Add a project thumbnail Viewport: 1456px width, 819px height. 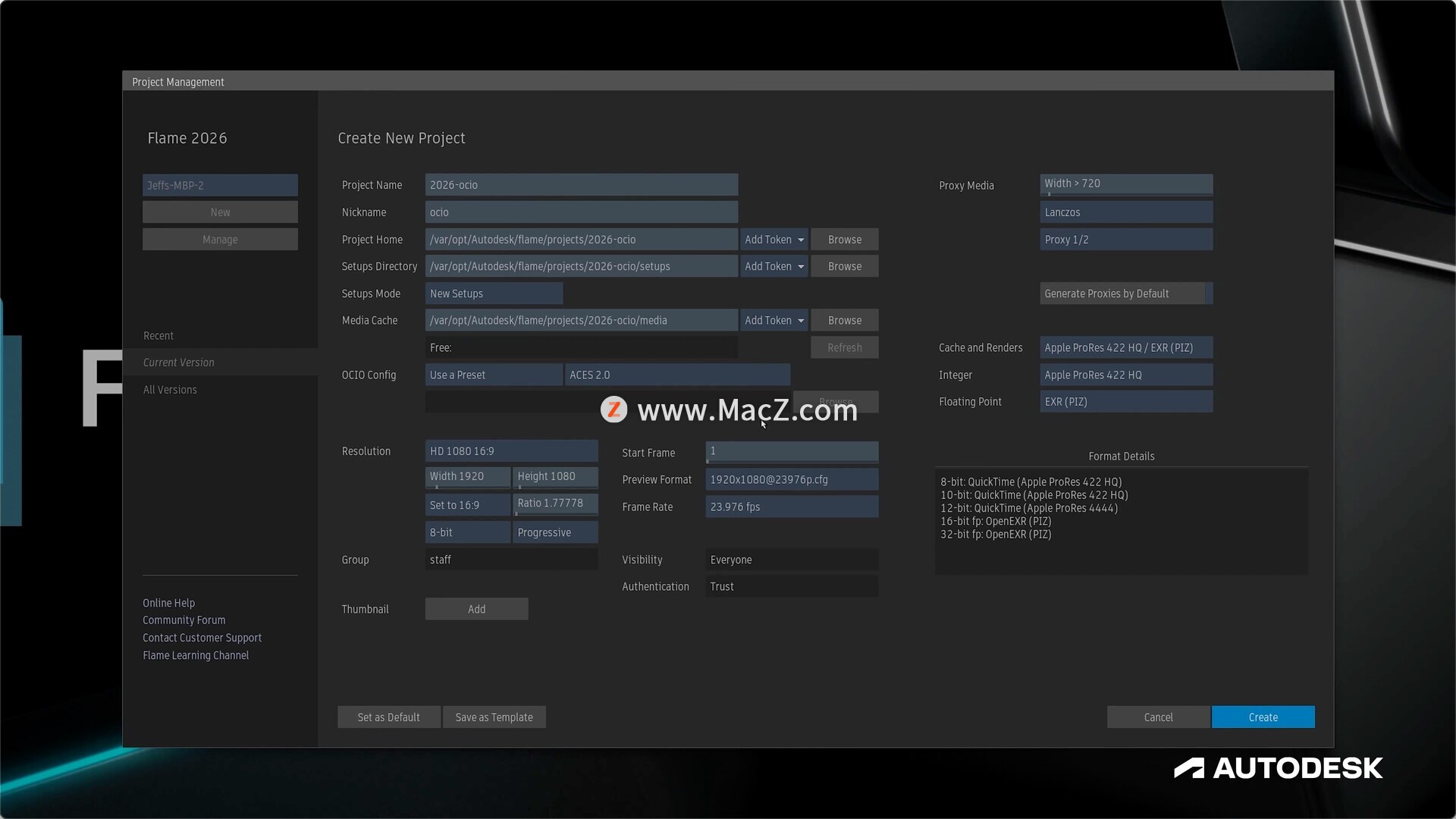coord(476,609)
